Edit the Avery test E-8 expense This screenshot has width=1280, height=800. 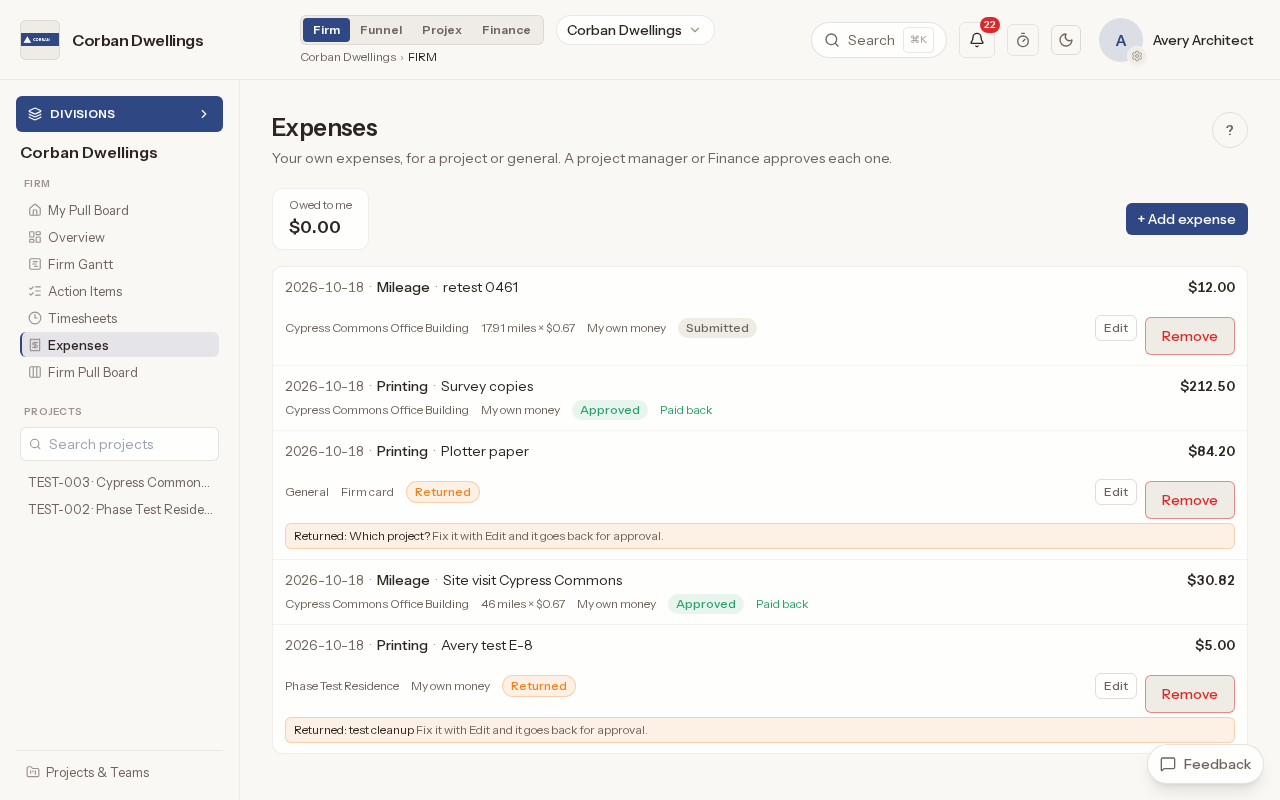tap(1116, 686)
